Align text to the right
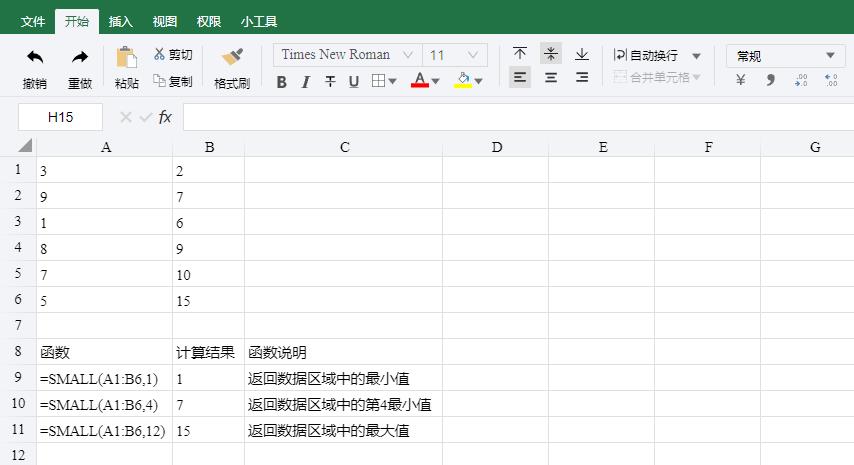 (x=582, y=77)
